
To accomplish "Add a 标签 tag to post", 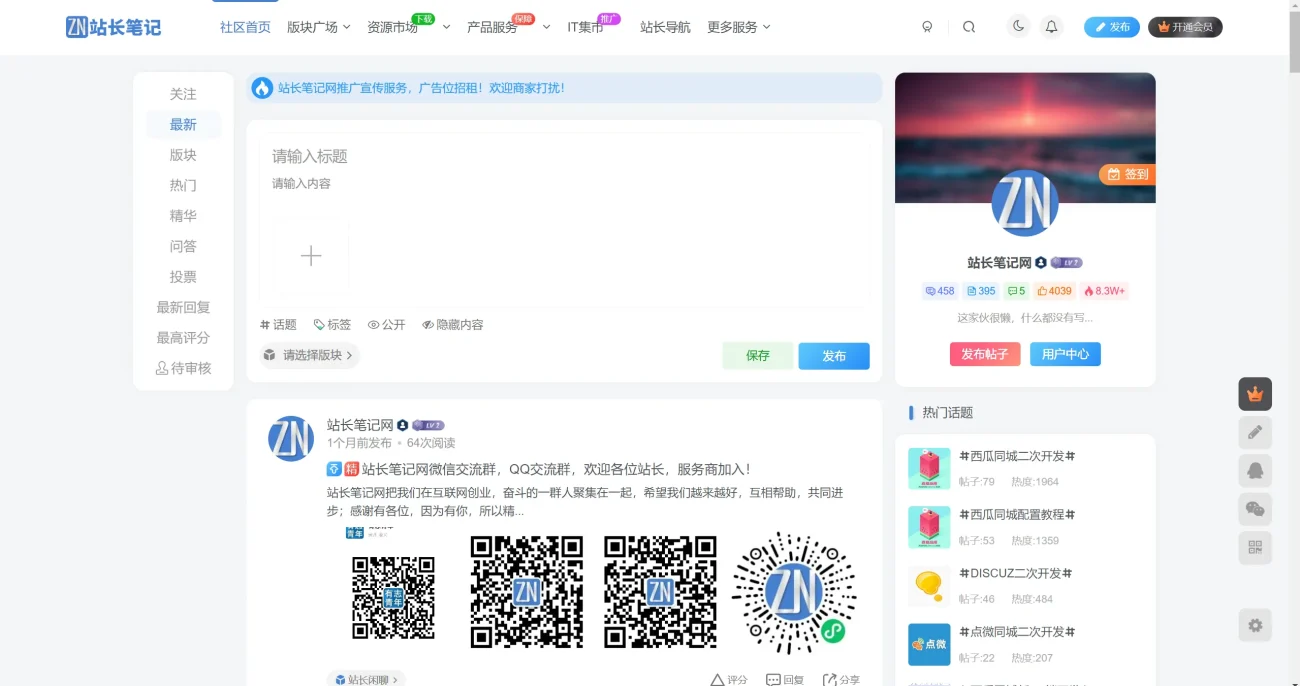I will click(332, 325).
